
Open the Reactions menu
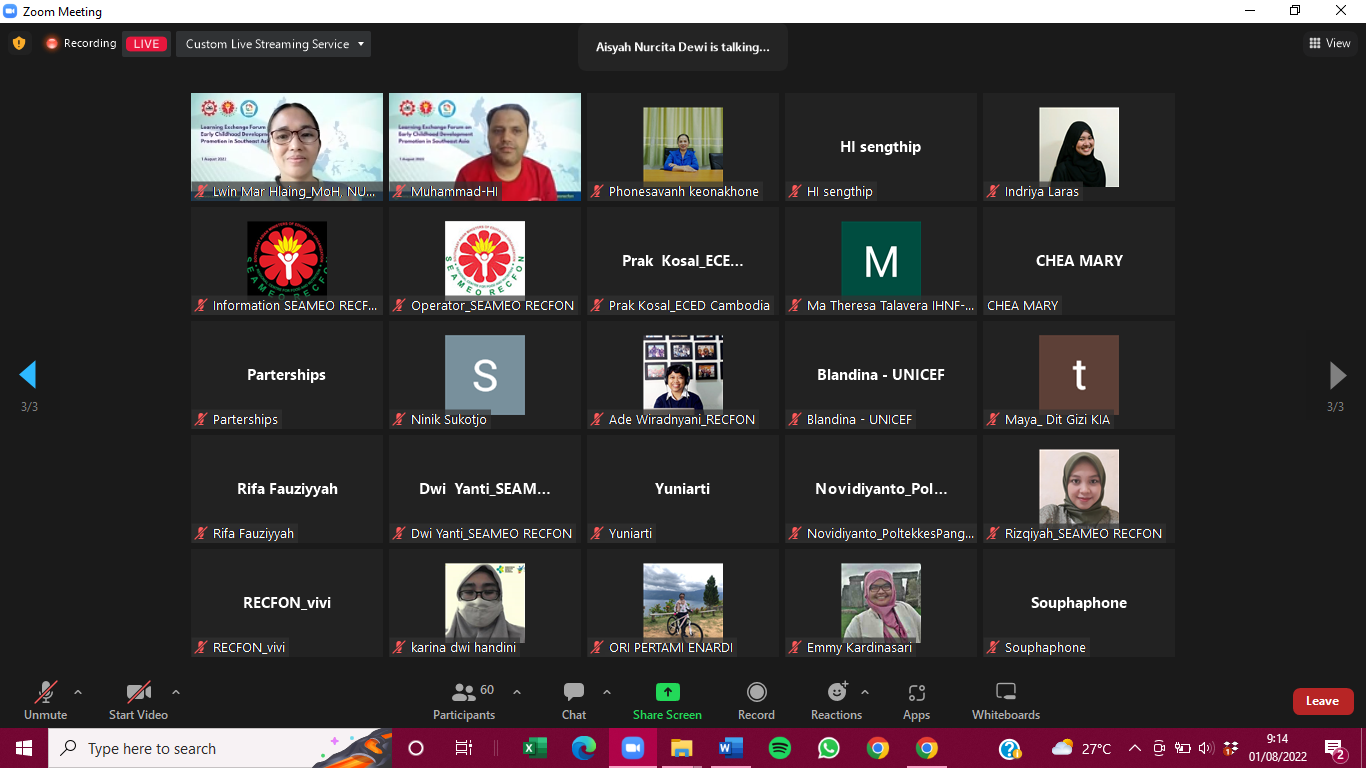(x=837, y=693)
